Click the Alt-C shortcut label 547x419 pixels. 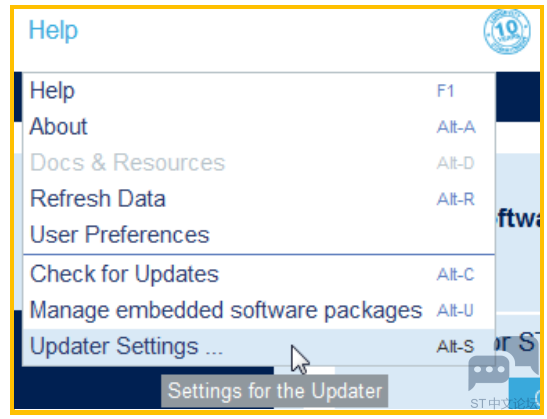pos(455,275)
